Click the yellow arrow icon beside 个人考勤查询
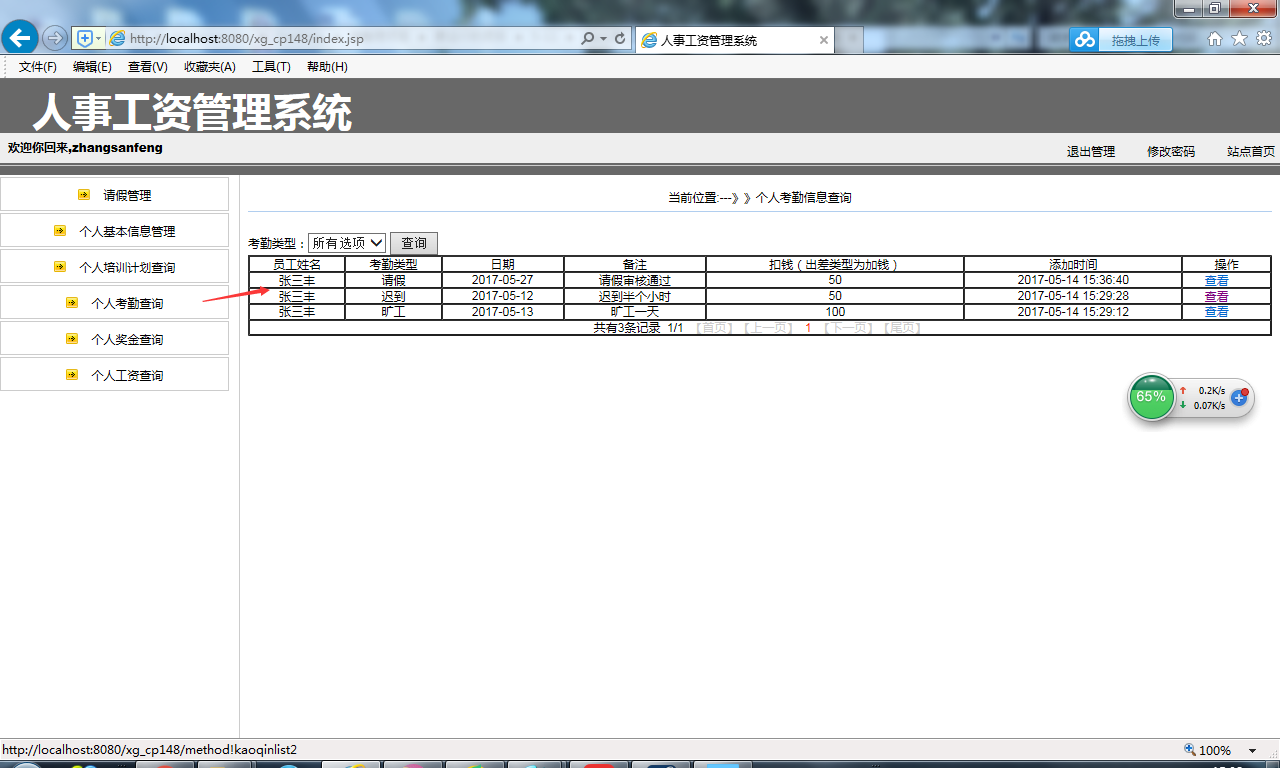The width and height of the screenshot is (1280, 768). point(72,303)
